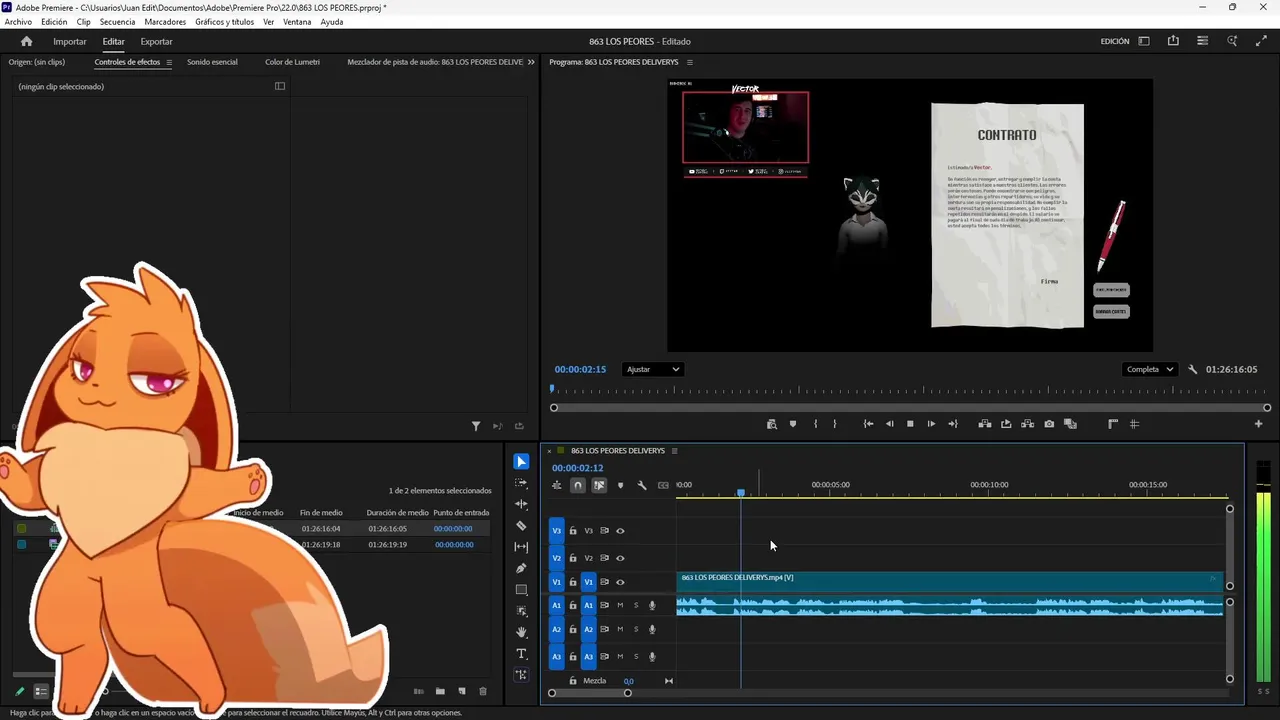Viewport: 1280px width, 720px height.
Task: Select the Slip tool
Action: (521, 547)
